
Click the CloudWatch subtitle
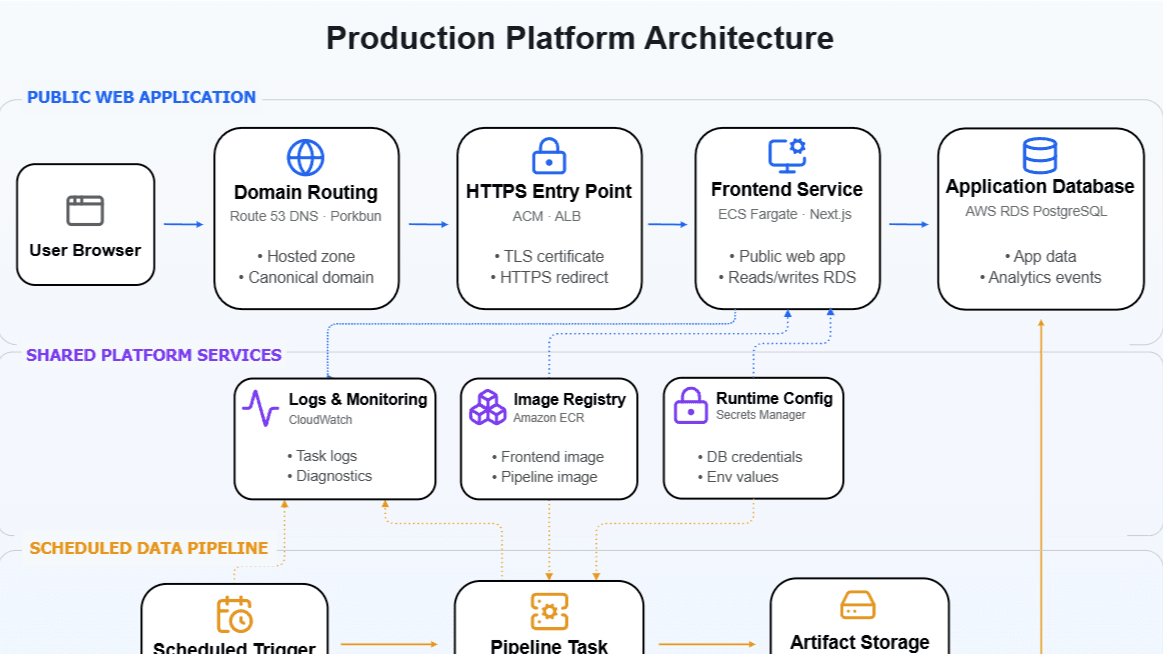tap(320, 420)
